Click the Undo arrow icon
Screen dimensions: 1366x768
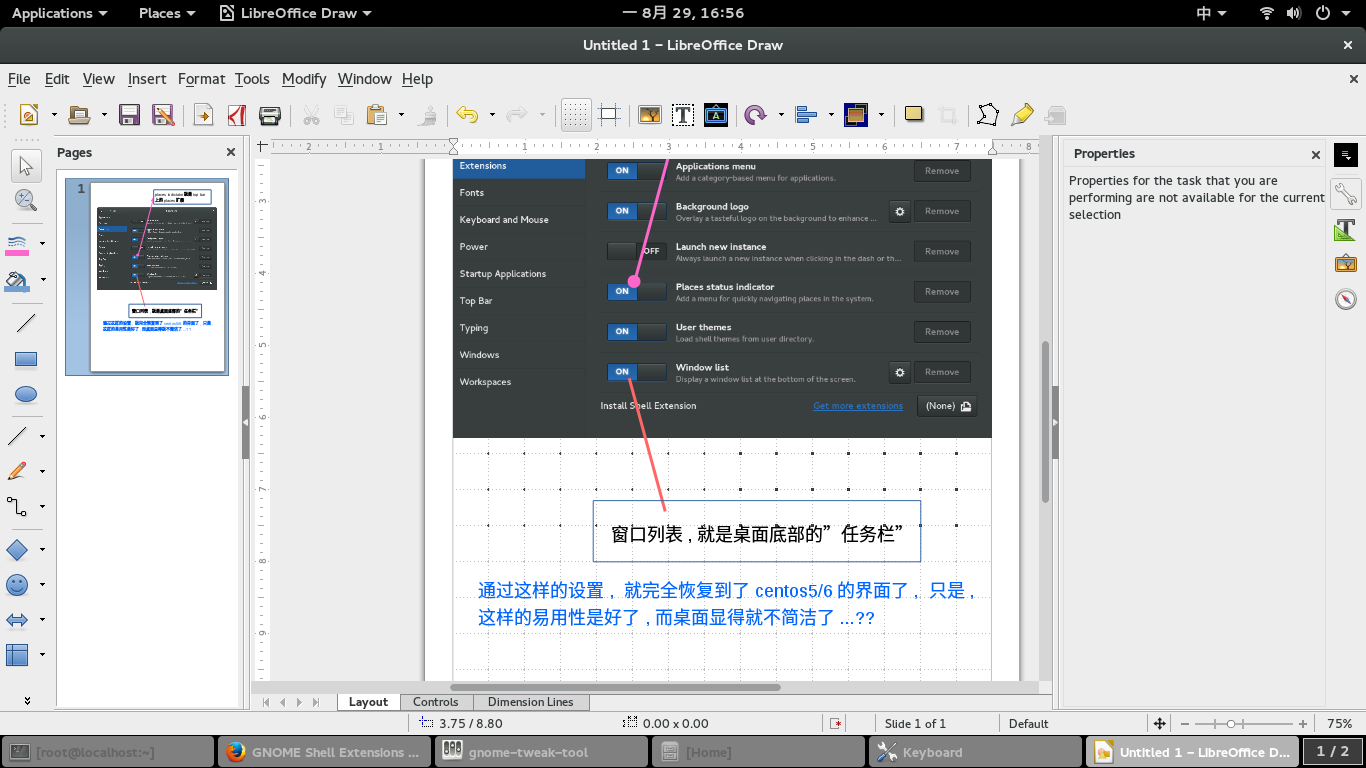[466, 115]
